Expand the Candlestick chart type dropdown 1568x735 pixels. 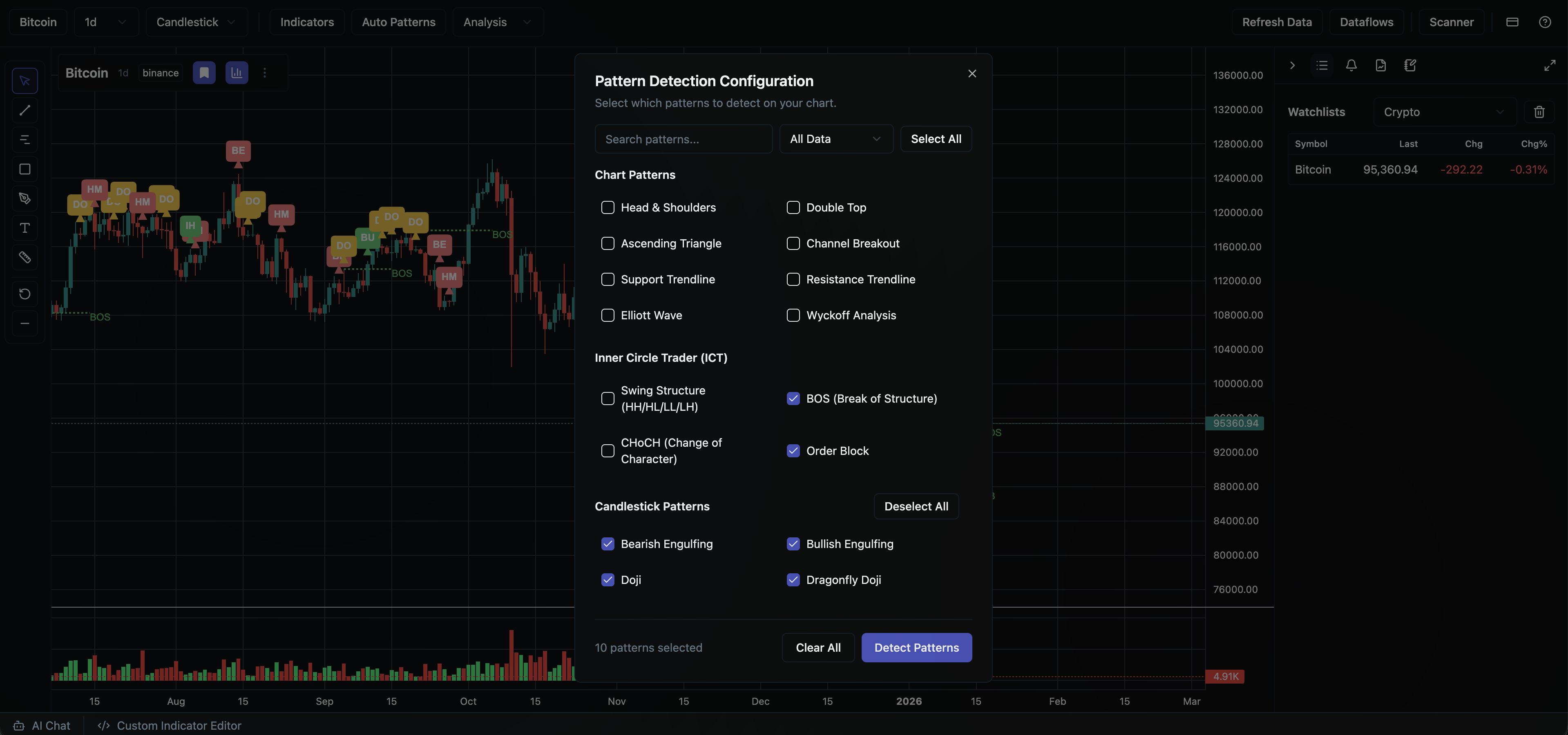(x=196, y=22)
